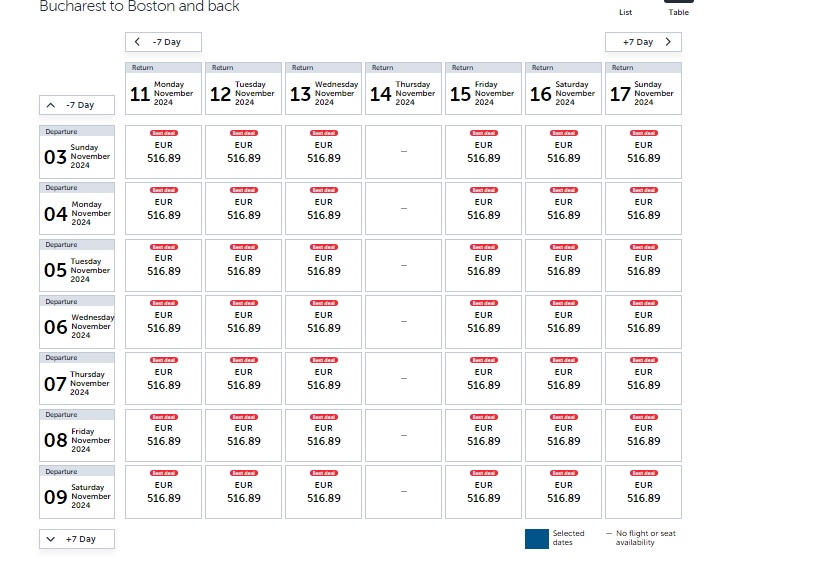
Task: Click the up chevron for earlier departure dates
Action: tap(52, 105)
